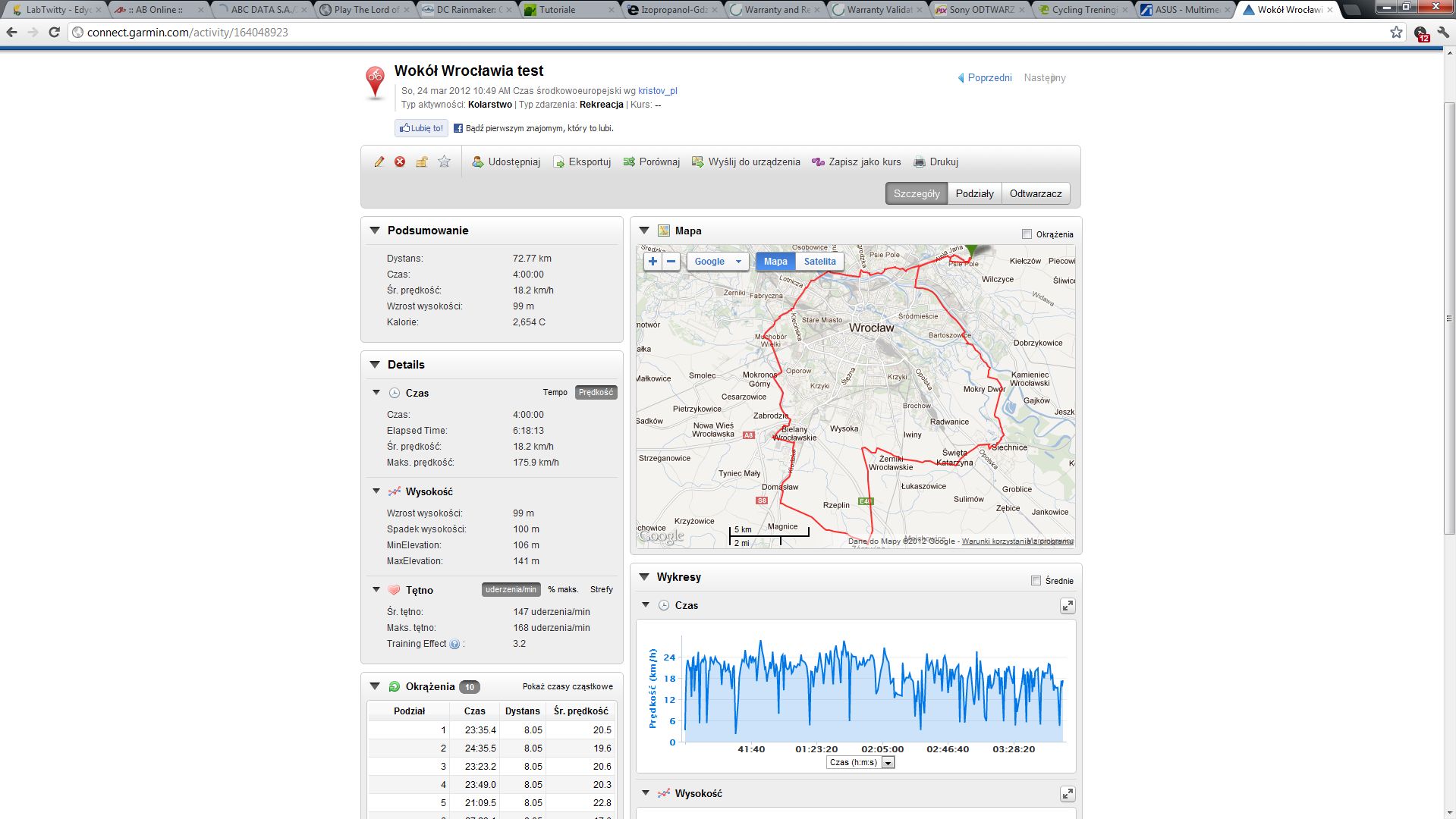Switch to DC Rainmaker browser tab
This screenshot has width=1456, height=819.
(467, 10)
